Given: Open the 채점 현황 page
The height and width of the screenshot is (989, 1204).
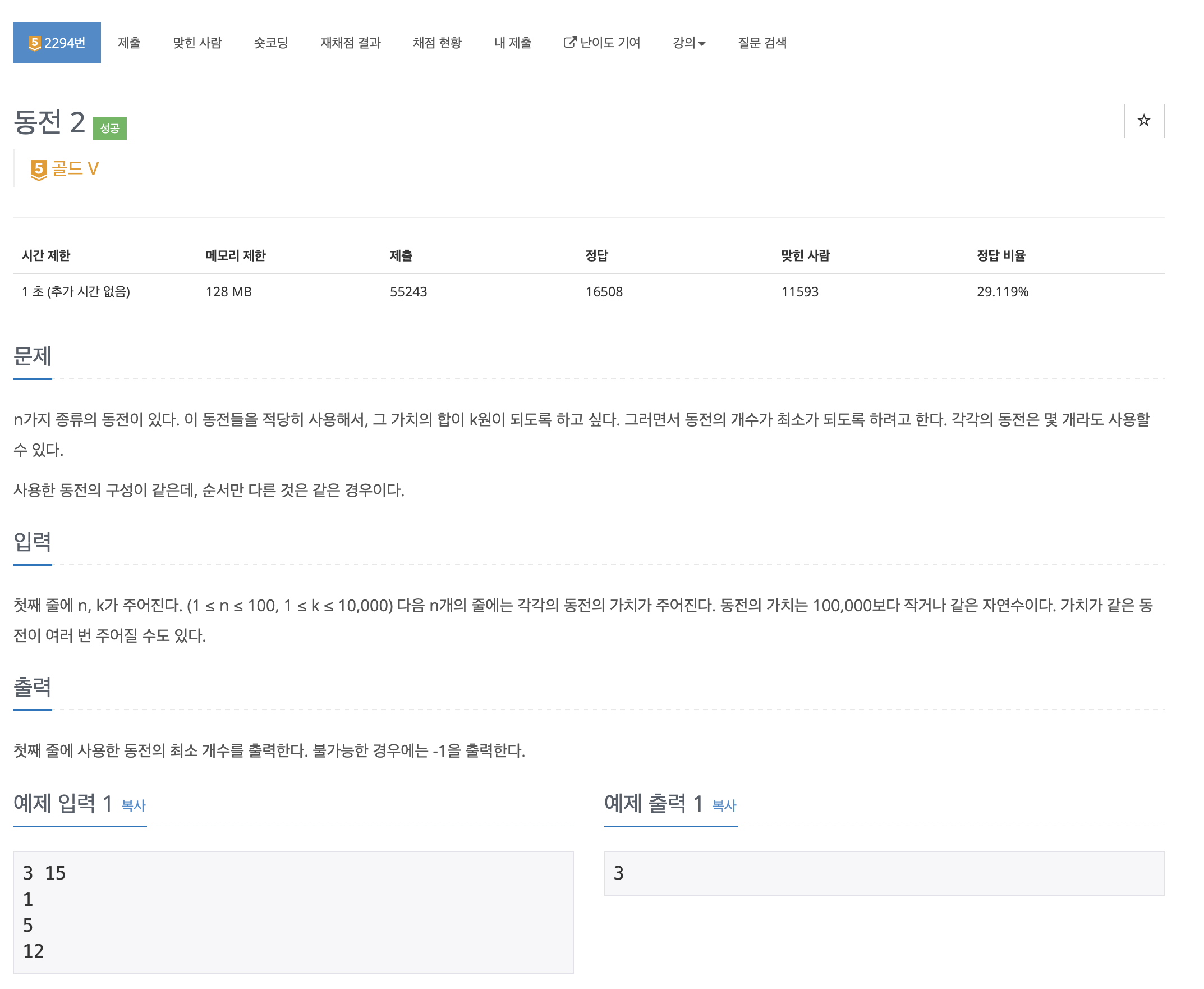Looking at the screenshot, I should tap(438, 42).
